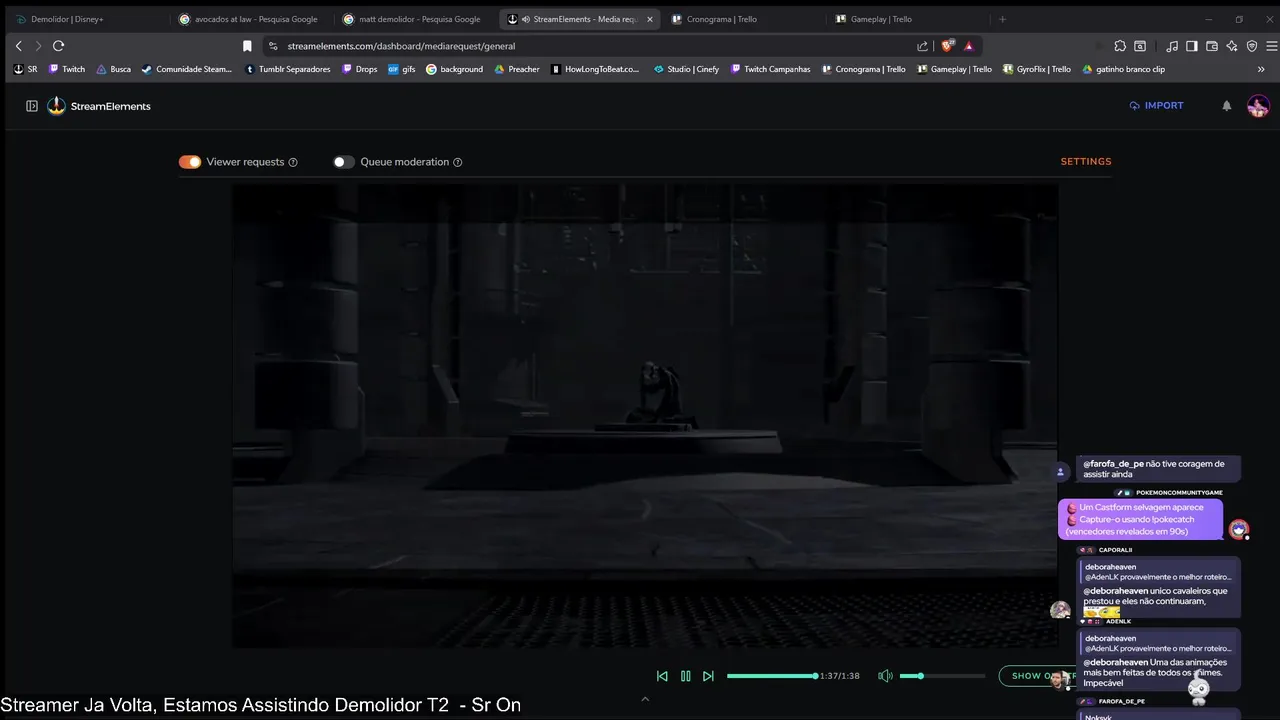
Task: Open the SR bookmark
Action: [26, 69]
